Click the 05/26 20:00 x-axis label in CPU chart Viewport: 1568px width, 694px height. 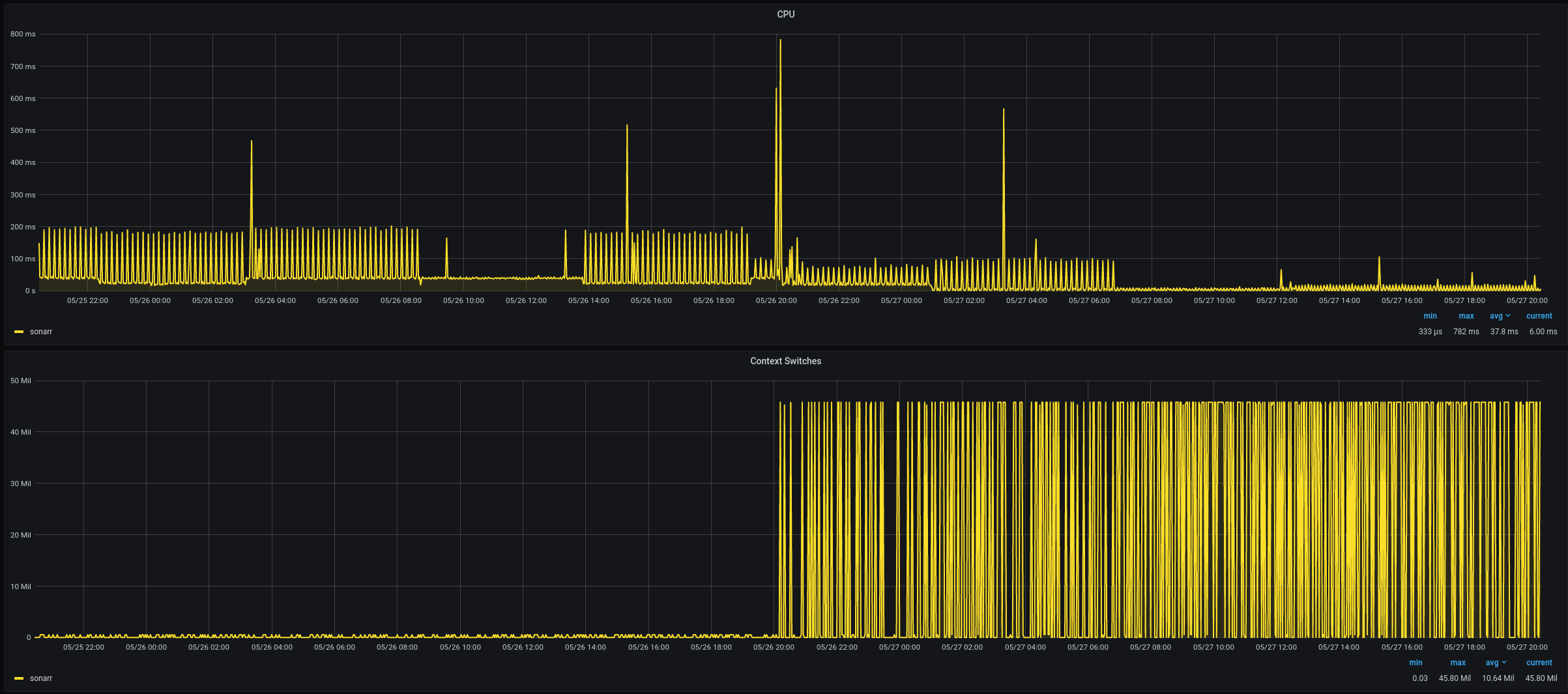pyautogui.click(x=776, y=300)
